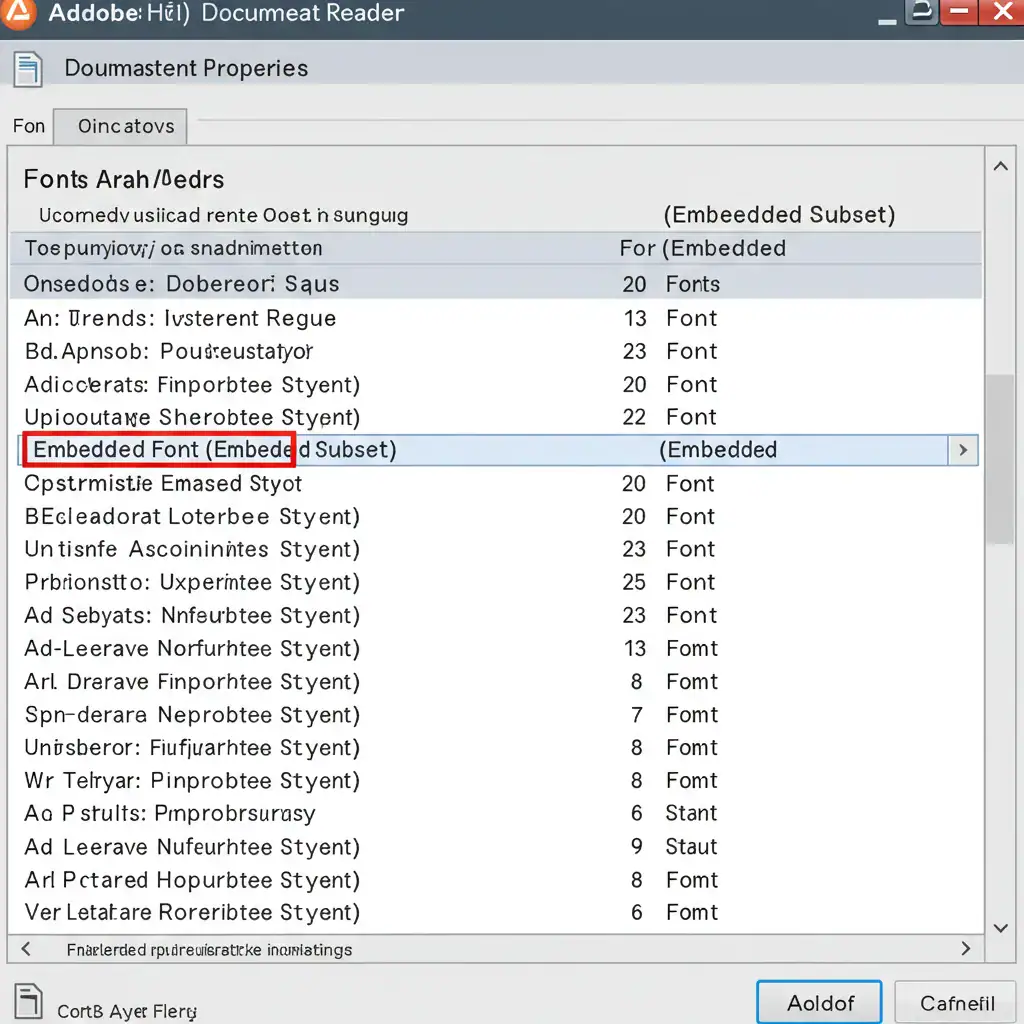The height and width of the screenshot is (1024, 1024).
Task: Click the vertical scrollbar down arrow
Action: tap(1000, 928)
